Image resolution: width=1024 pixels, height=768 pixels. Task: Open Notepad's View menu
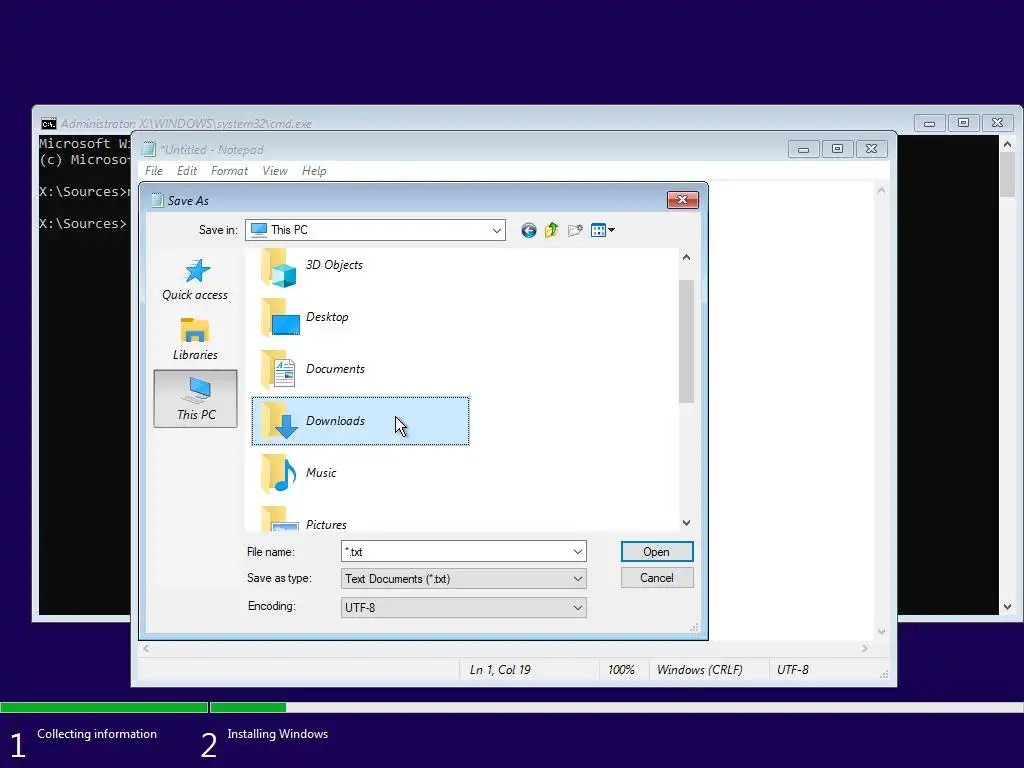275,171
